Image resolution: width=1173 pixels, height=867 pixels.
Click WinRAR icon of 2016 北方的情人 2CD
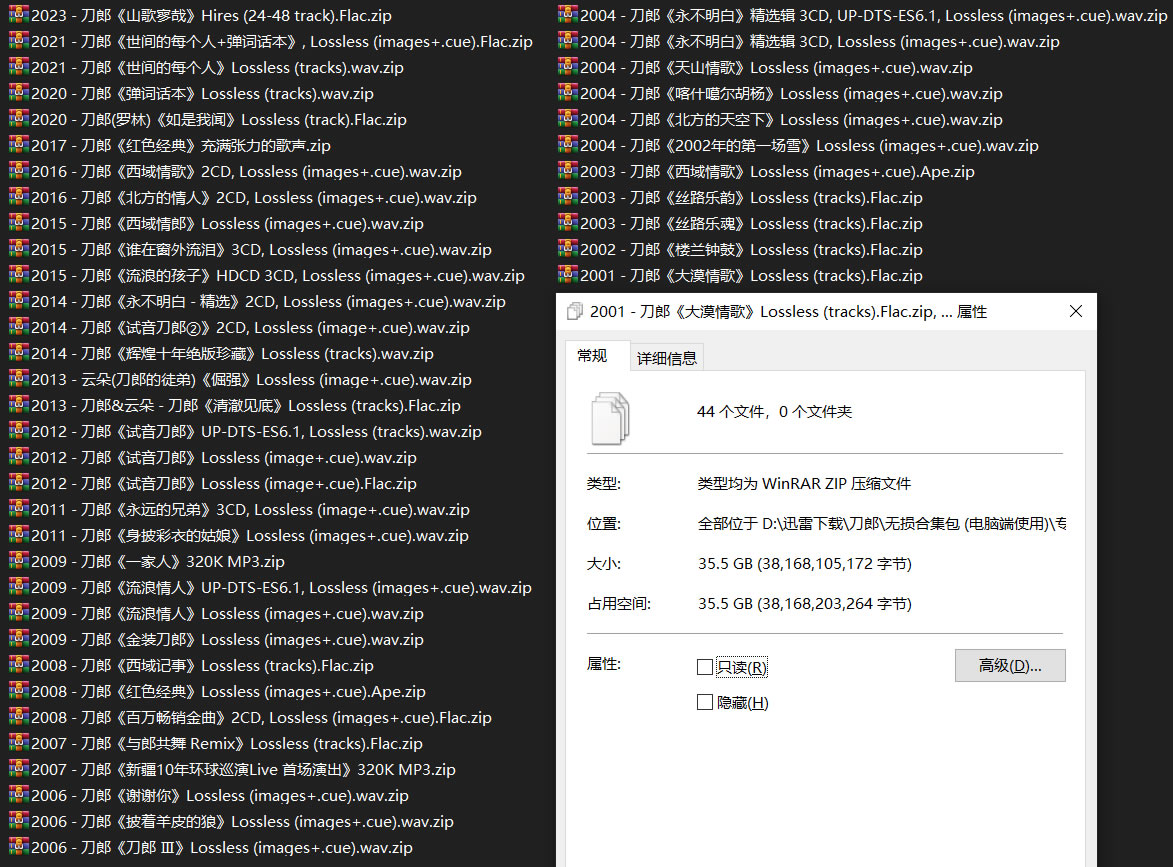pyautogui.click(x=19, y=197)
